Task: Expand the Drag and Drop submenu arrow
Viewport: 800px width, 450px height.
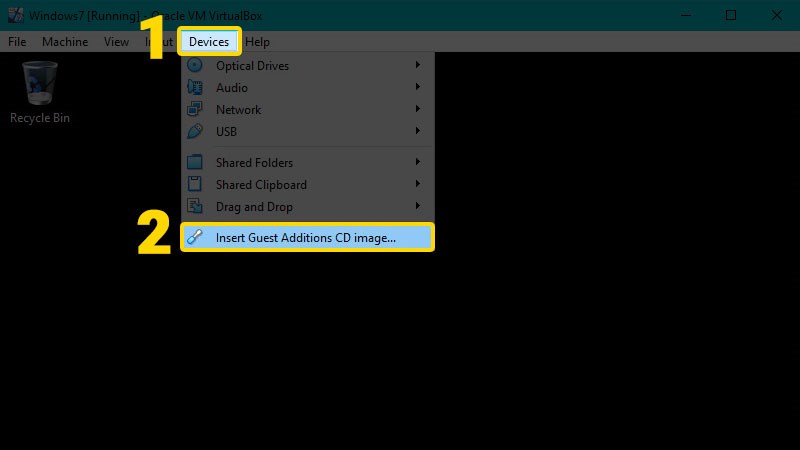Action: tap(417, 206)
